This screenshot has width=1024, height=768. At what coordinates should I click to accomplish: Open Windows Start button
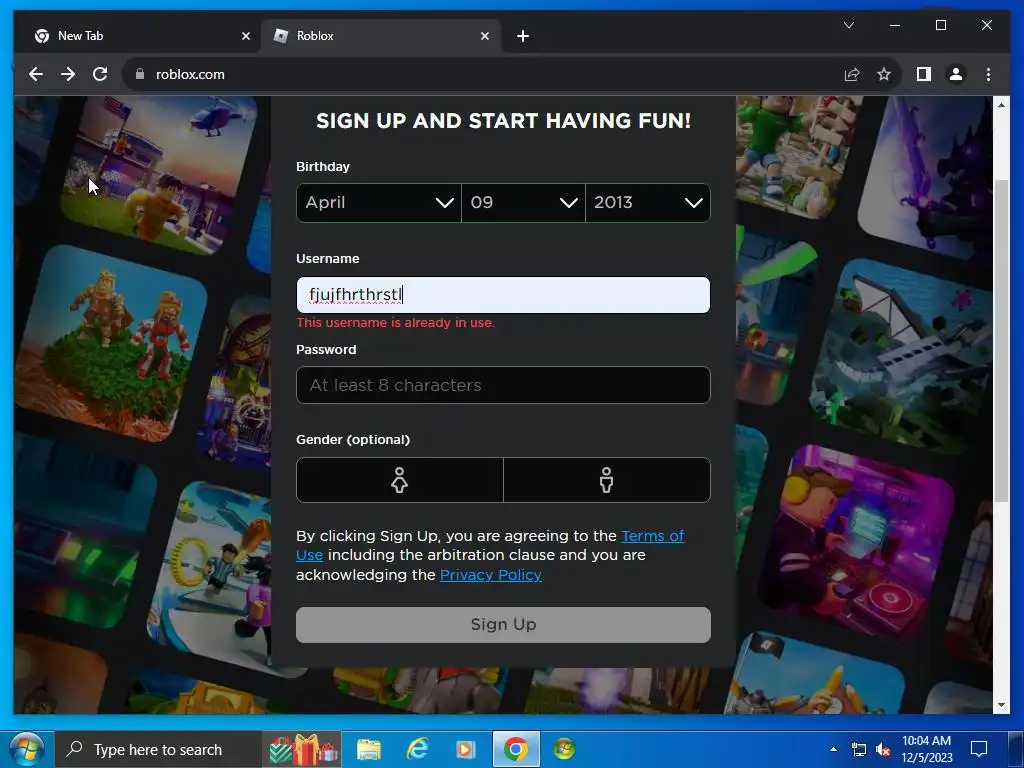26,750
